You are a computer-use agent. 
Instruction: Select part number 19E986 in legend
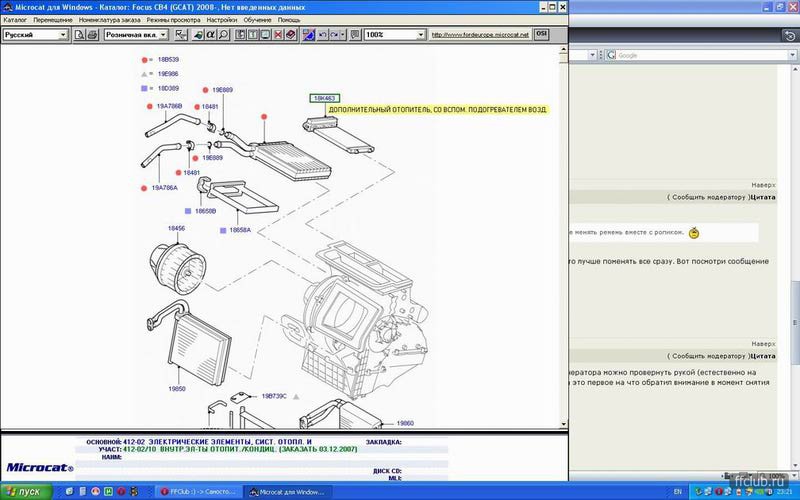[x=168, y=74]
